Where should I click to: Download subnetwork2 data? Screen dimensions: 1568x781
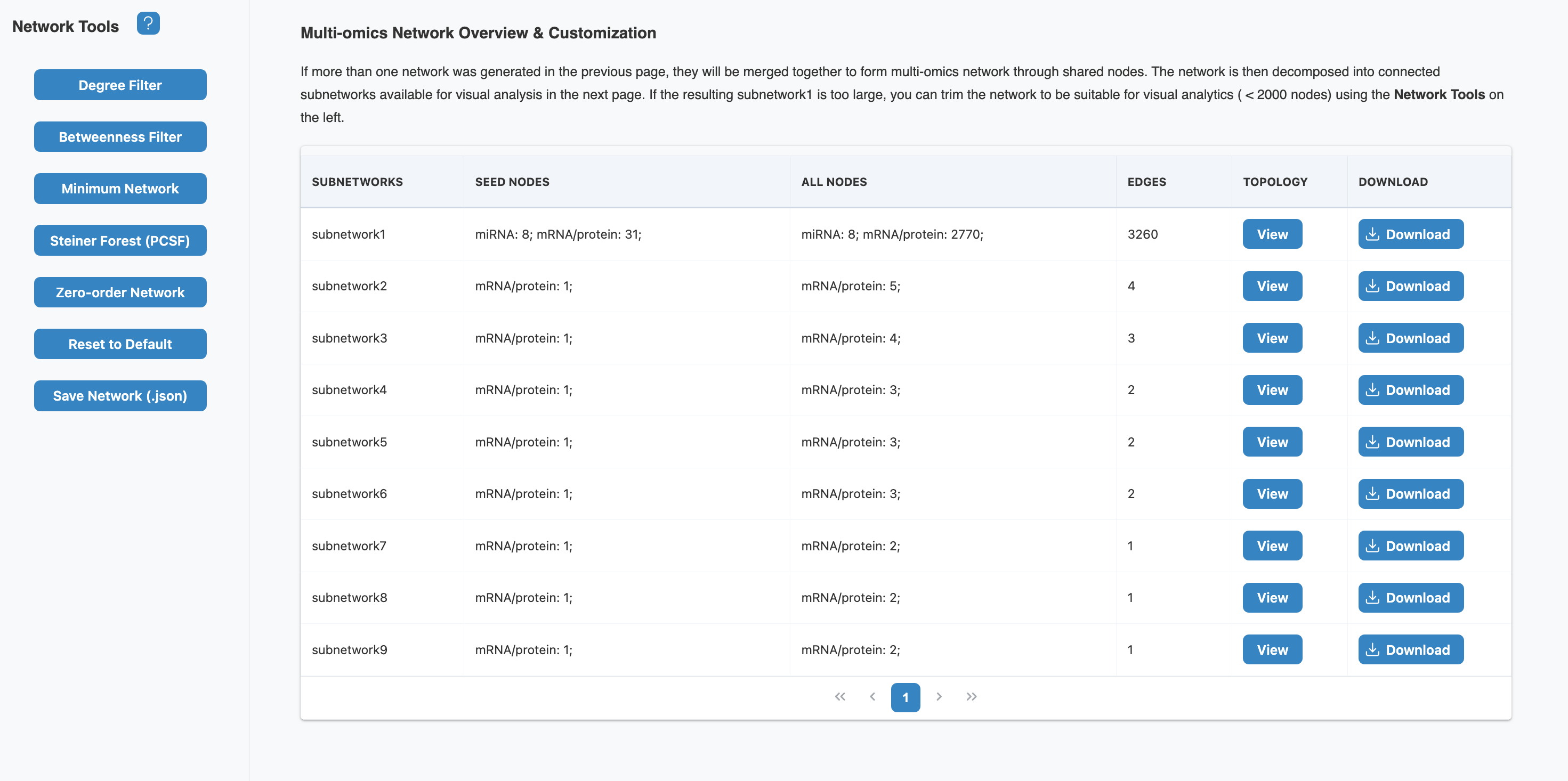(1410, 286)
